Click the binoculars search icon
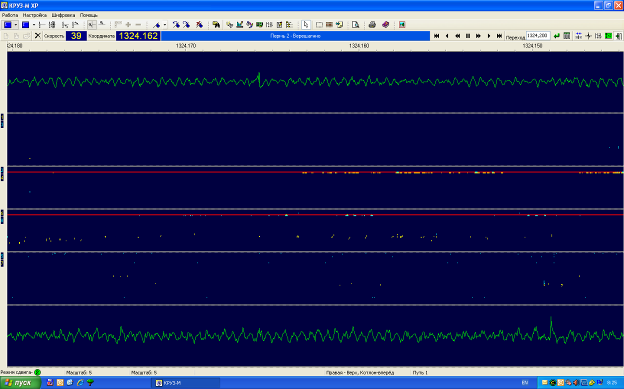The height and width of the screenshot is (389, 624). pos(216,25)
